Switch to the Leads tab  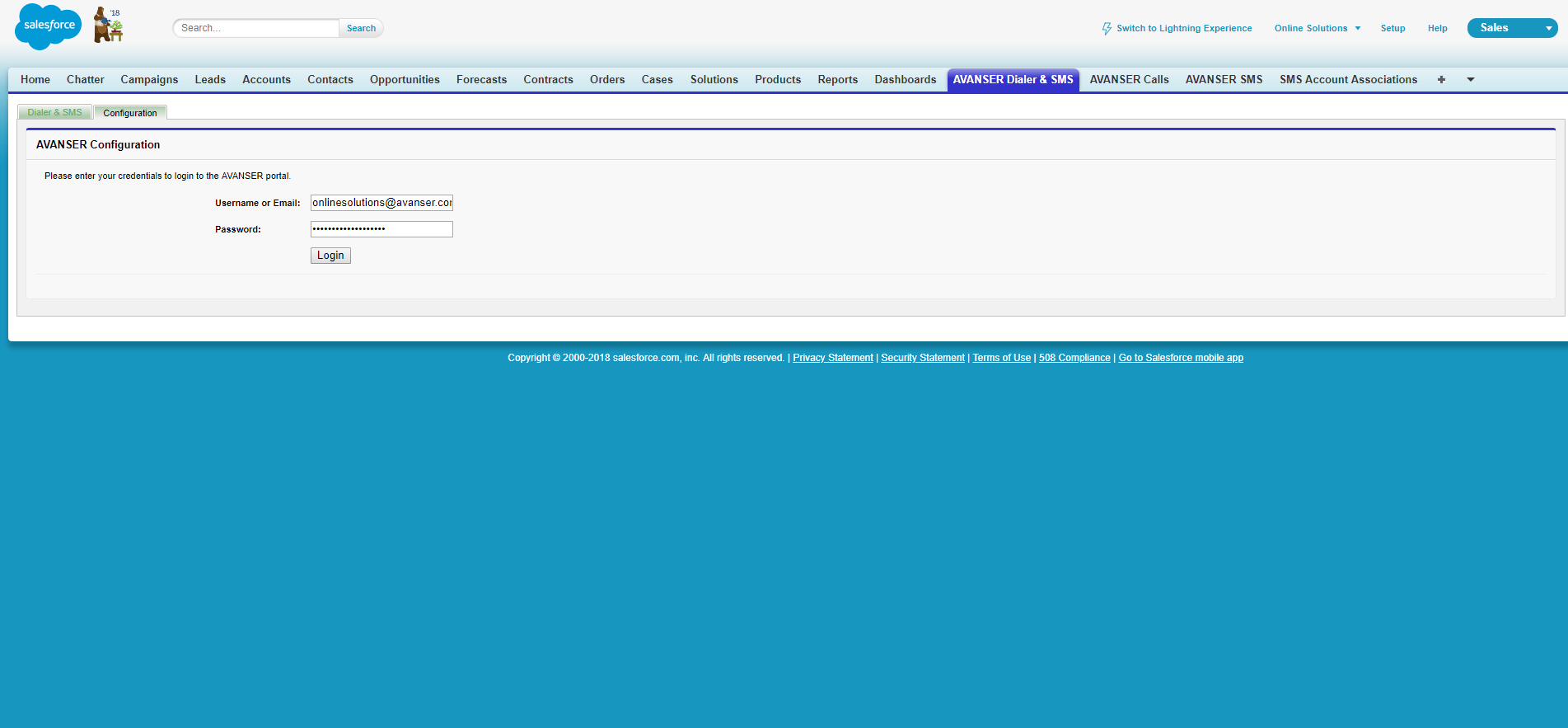pos(210,80)
